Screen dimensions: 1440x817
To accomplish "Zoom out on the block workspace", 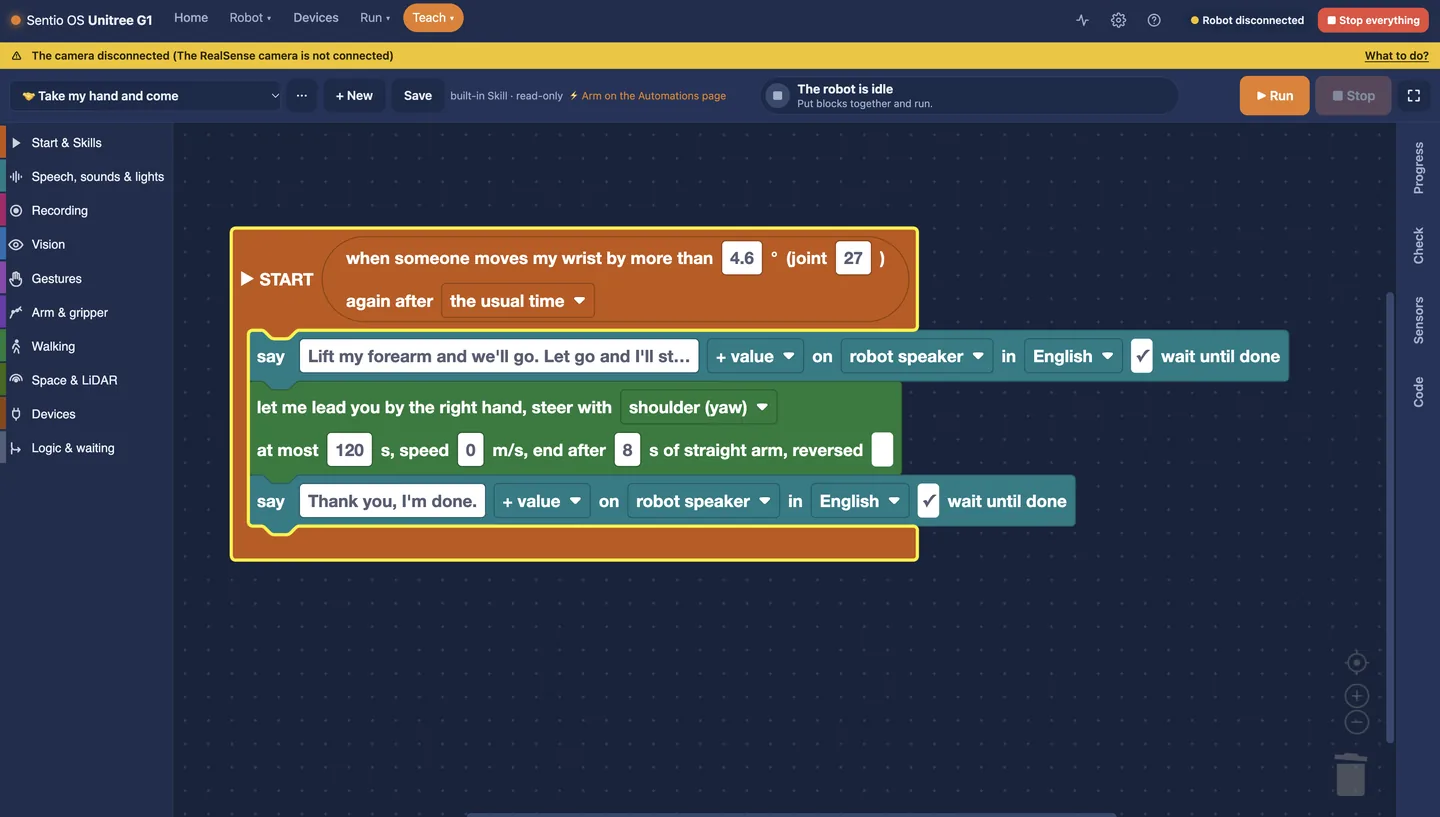I will coord(1357,722).
